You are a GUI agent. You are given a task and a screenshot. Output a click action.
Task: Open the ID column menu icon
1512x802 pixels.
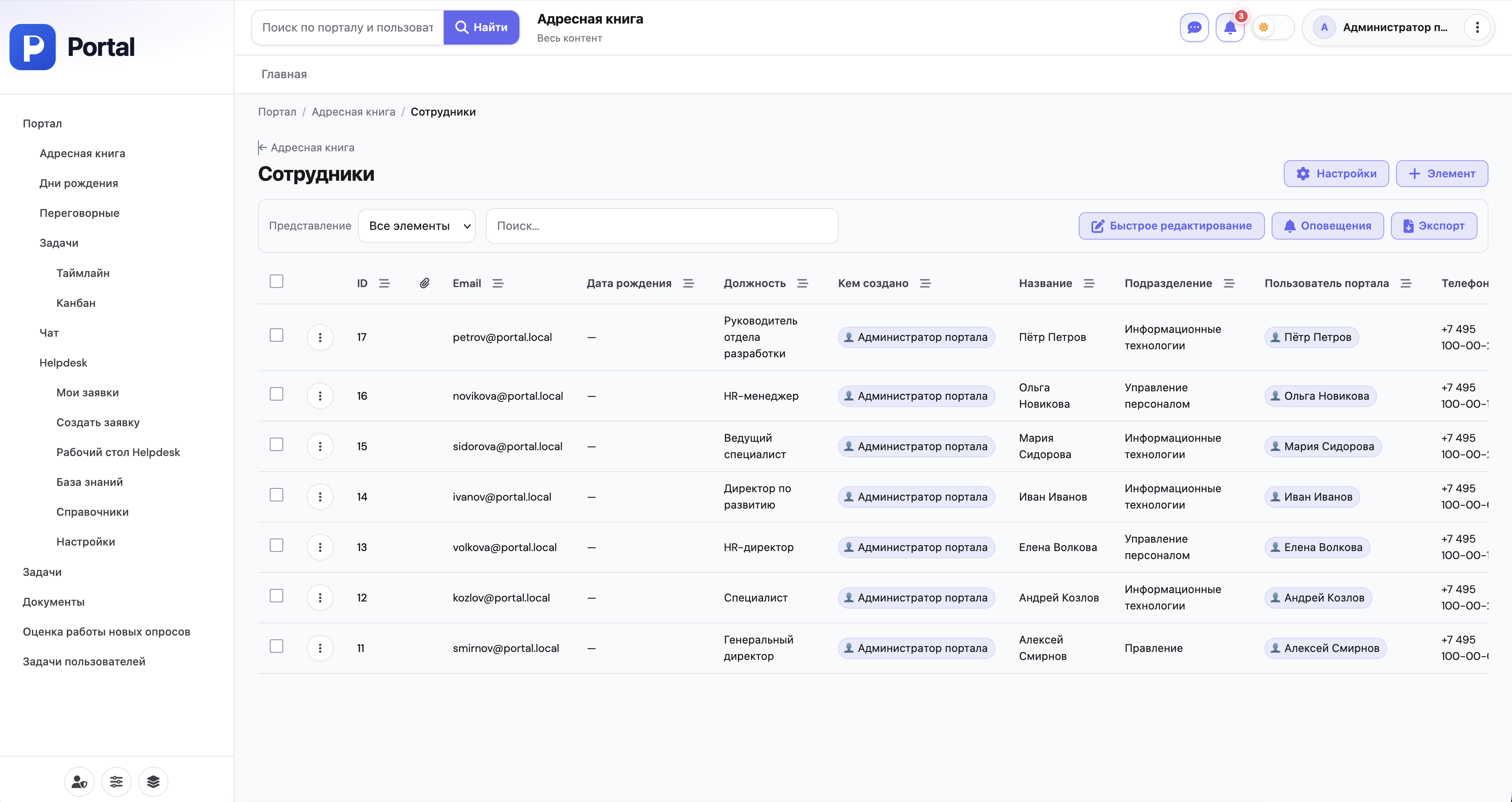coord(385,284)
